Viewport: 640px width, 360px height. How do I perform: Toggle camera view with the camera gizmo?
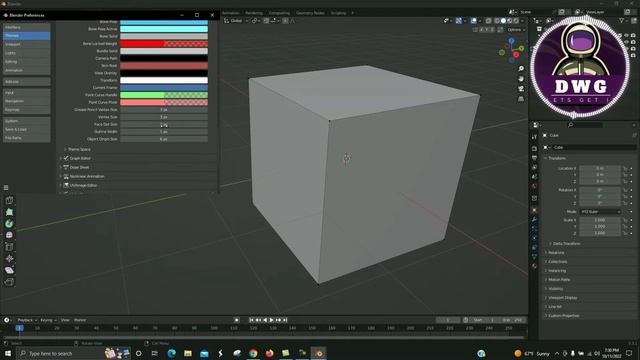(x=521, y=89)
